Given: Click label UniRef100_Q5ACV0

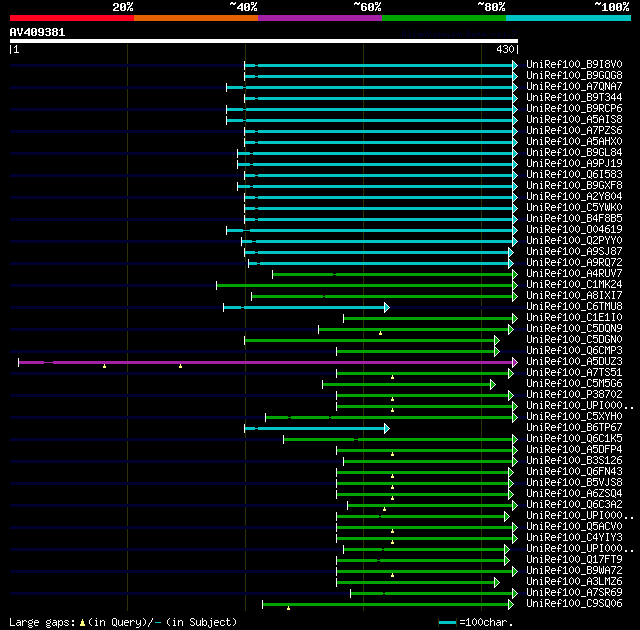Looking at the screenshot, I should 574,527.
